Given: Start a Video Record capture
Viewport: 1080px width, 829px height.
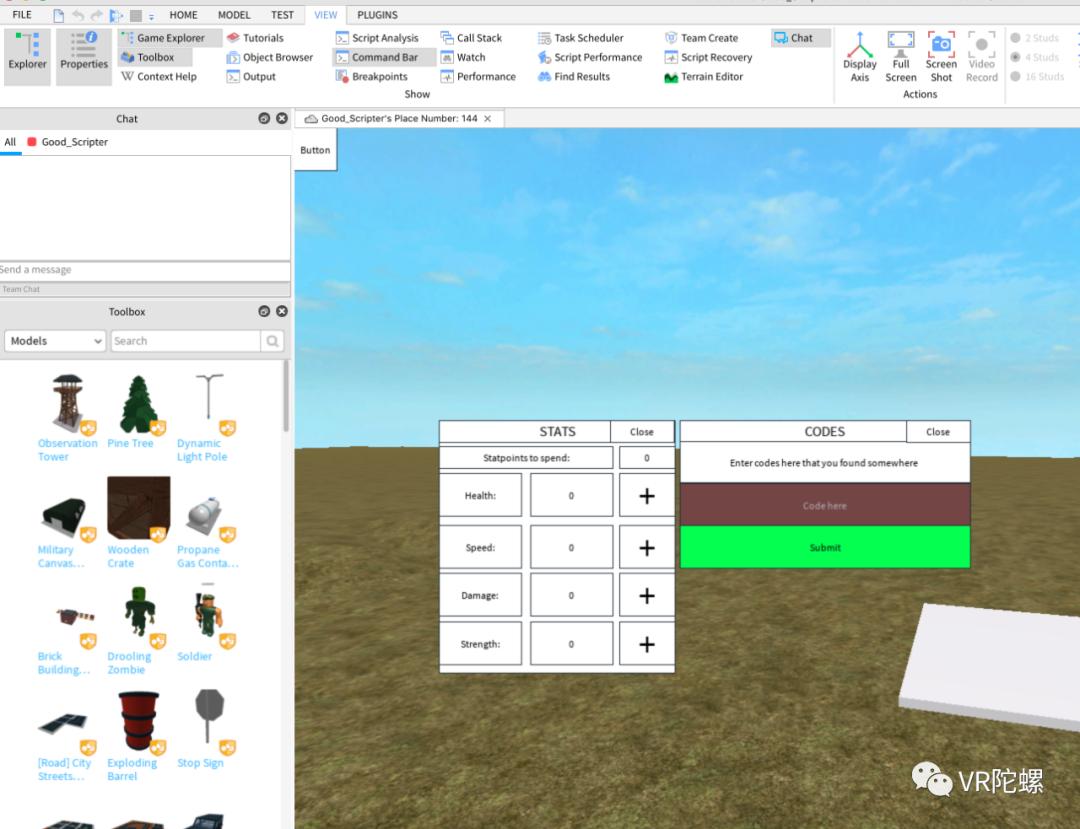Looking at the screenshot, I should coord(981,55).
